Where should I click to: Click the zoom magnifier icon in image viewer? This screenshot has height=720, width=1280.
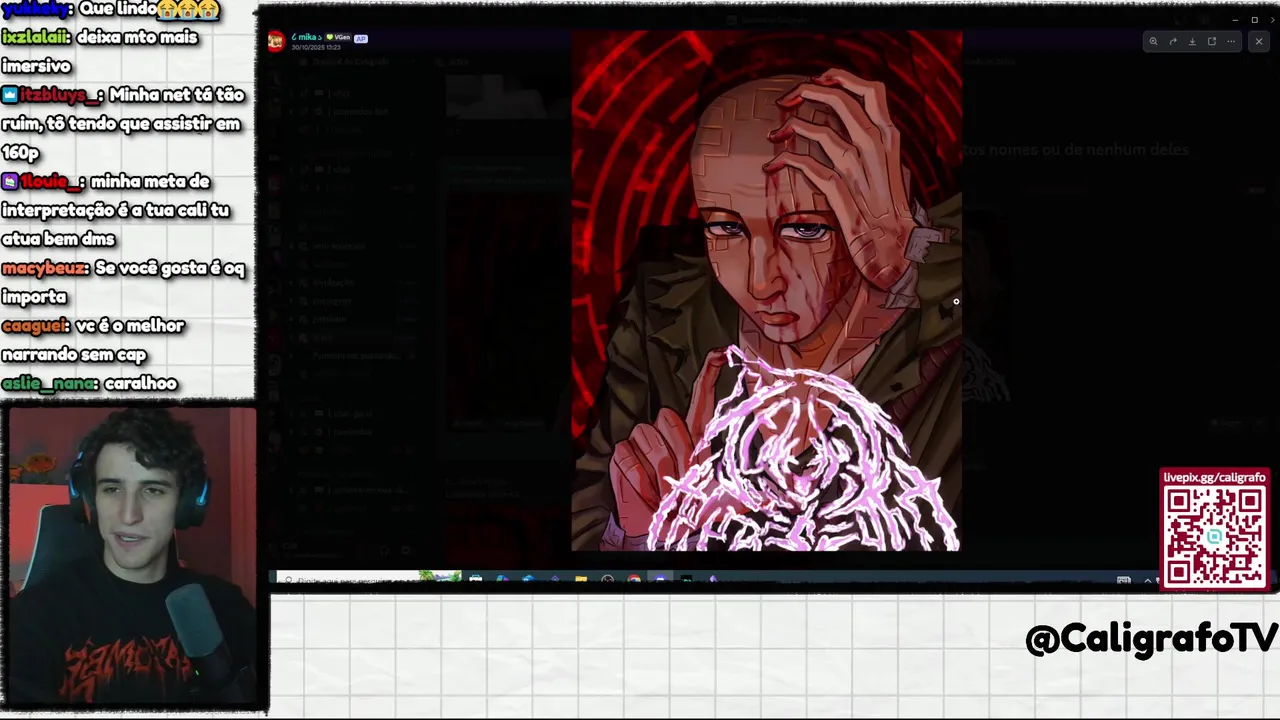pos(1153,41)
